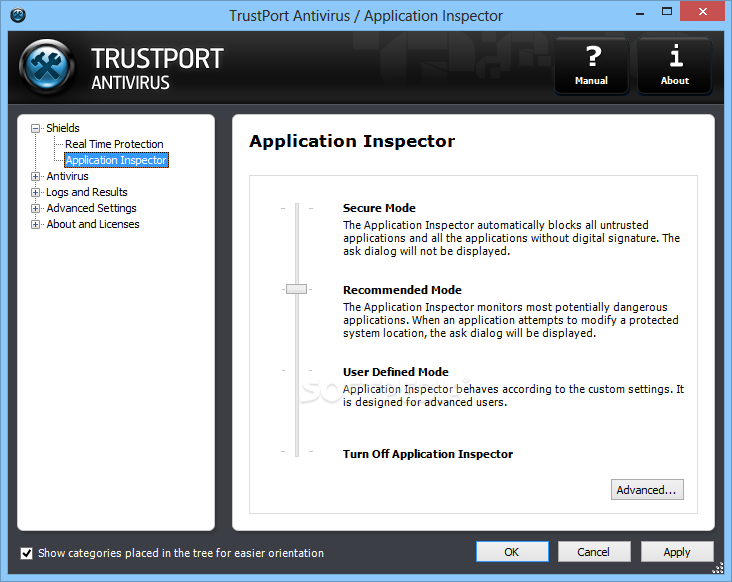
Task: Click the TrustPort wrench logo icon
Action: pos(47,67)
